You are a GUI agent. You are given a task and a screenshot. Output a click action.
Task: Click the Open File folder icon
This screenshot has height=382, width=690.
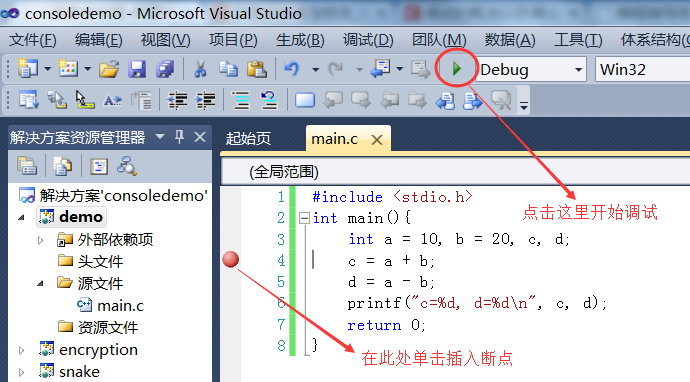pos(109,69)
